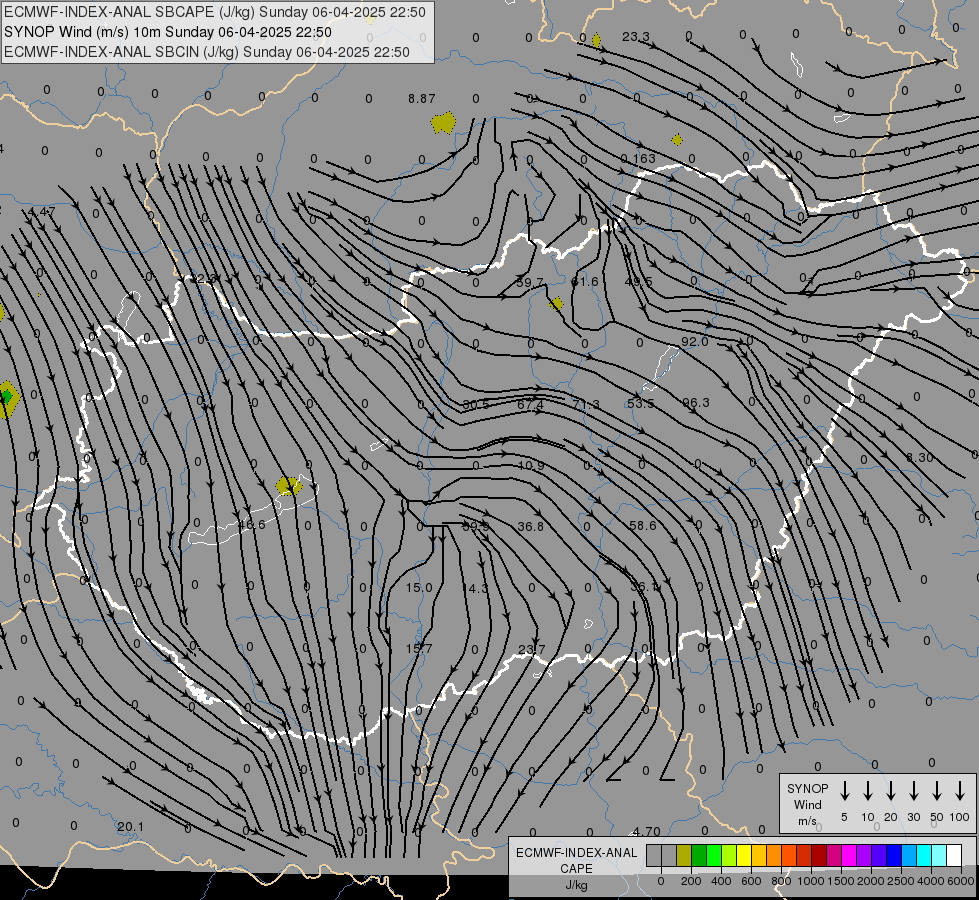This screenshot has width=979, height=900.
Task: Pick the dark green CAPE legend swatch
Action: point(699,856)
